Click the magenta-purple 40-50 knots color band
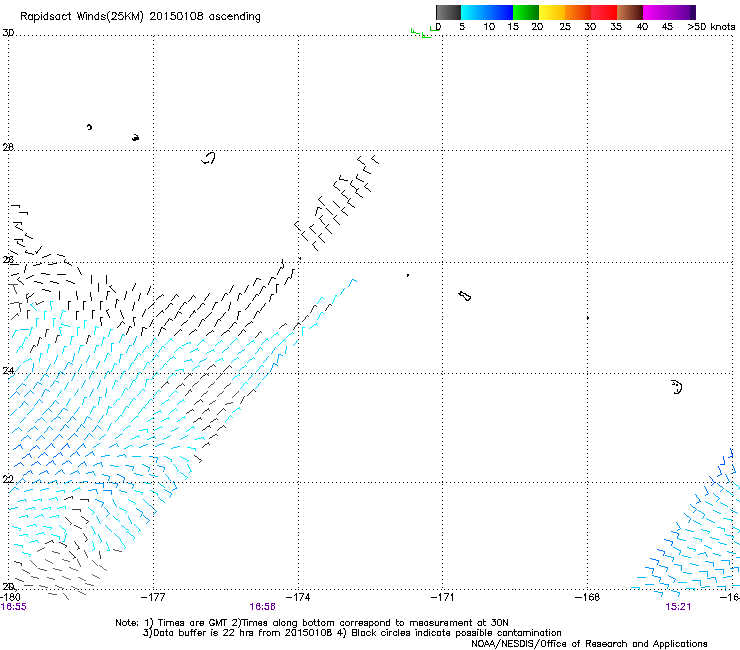 [669, 12]
